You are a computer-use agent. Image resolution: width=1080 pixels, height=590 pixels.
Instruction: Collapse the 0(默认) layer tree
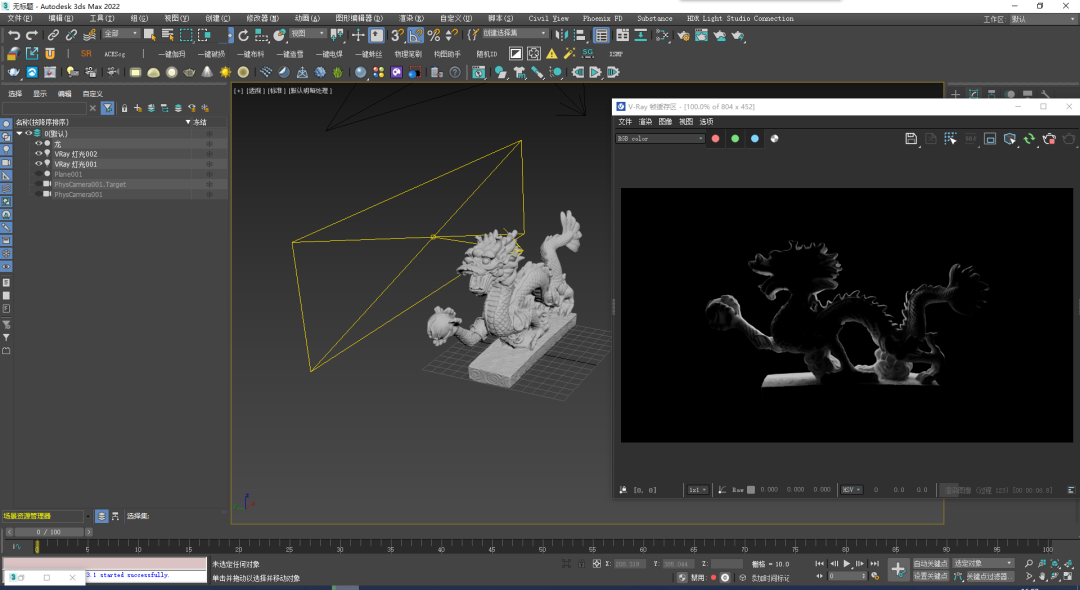(x=19, y=133)
